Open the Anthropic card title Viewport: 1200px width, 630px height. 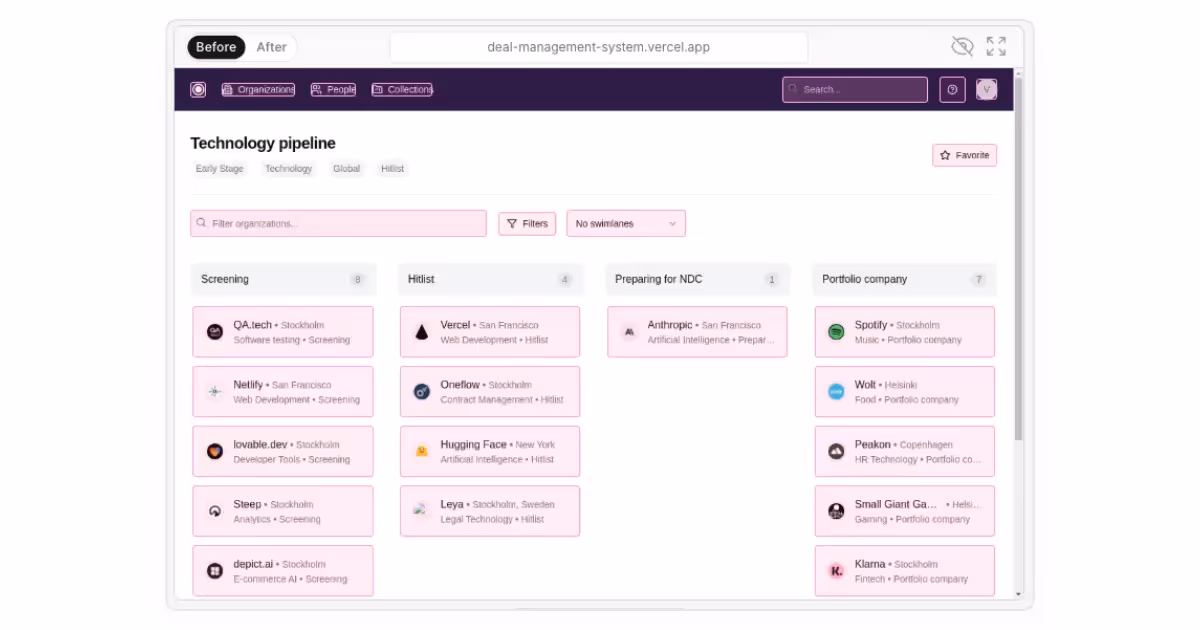click(x=670, y=325)
